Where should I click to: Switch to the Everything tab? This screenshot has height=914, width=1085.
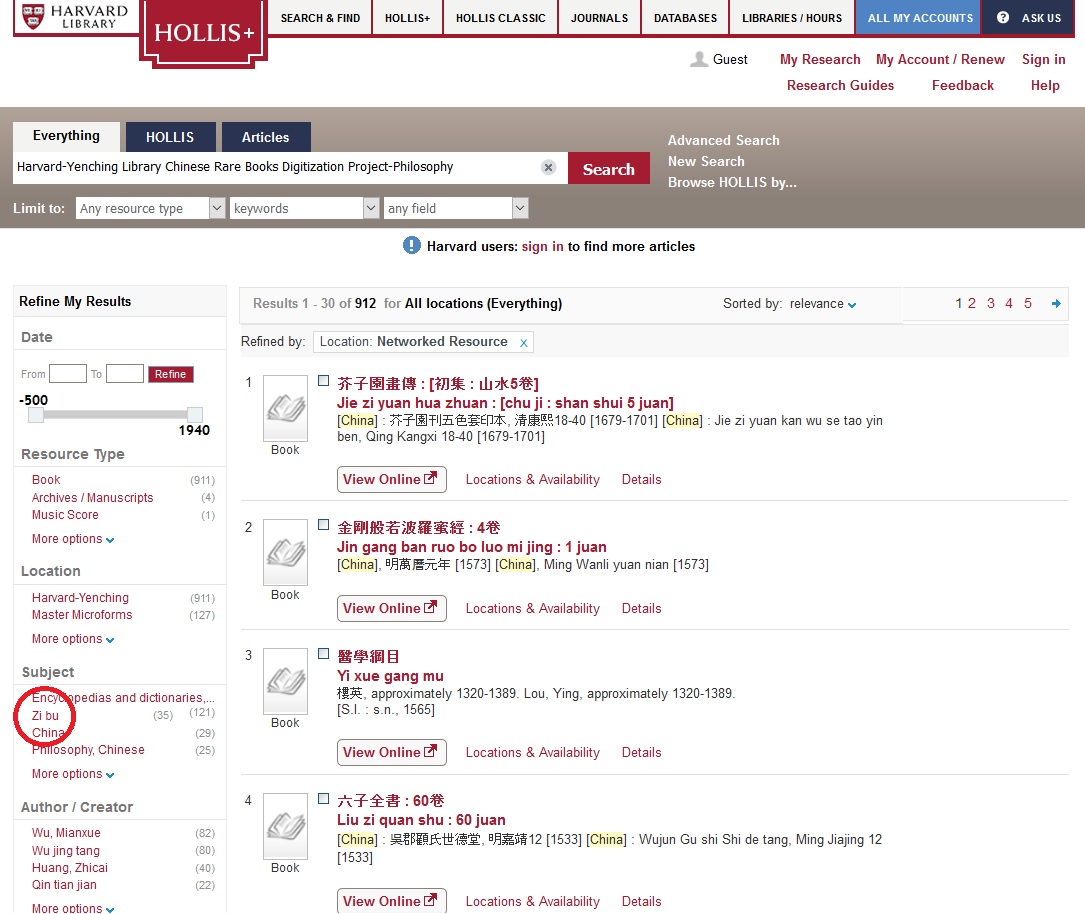tap(66, 136)
